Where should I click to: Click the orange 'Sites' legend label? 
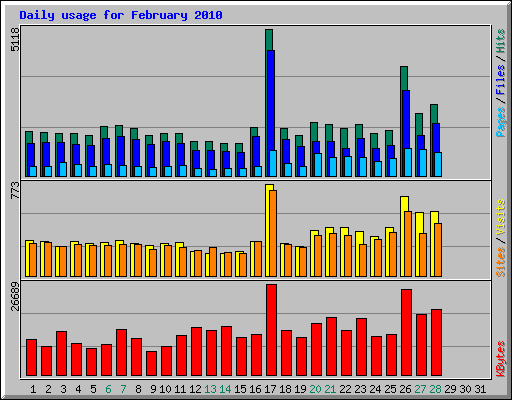click(500, 262)
